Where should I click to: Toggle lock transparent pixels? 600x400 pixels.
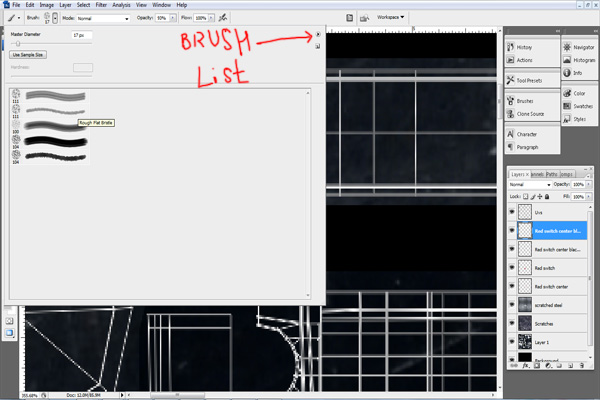pyautogui.click(x=525, y=196)
